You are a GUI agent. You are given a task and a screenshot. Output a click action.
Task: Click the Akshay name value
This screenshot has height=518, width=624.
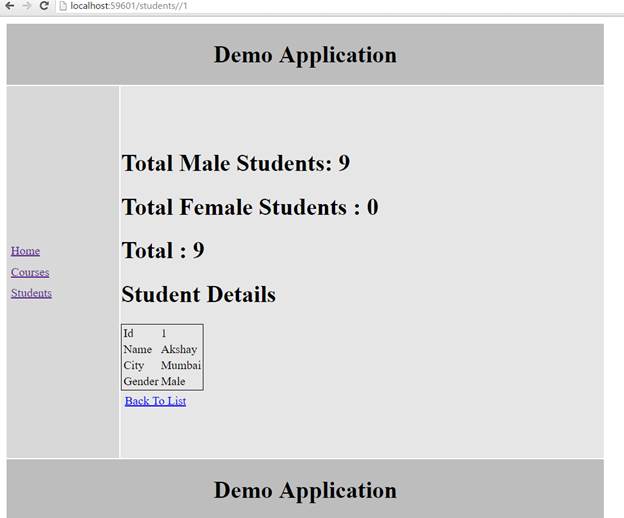coord(179,349)
